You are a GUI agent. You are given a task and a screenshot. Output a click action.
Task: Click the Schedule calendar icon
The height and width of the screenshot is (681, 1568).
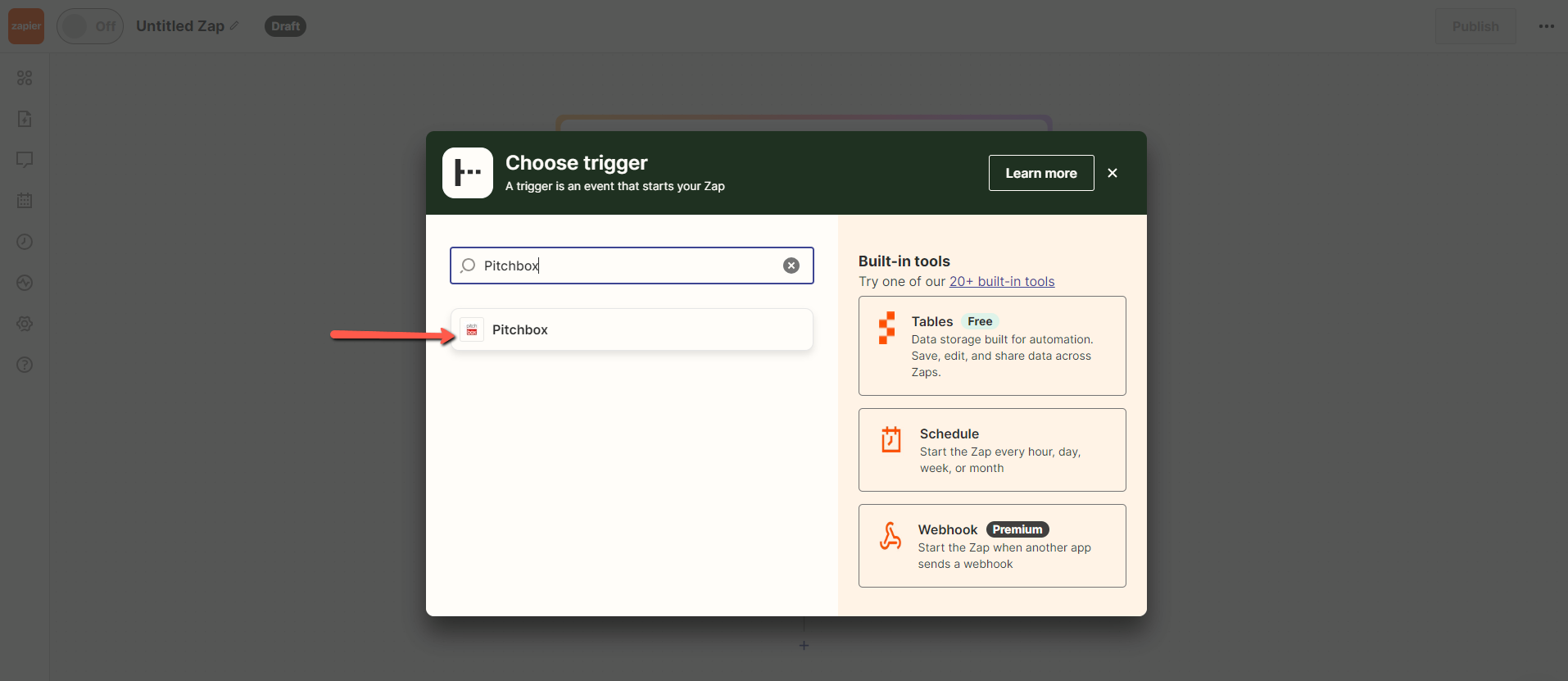click(x=891, y=439)
